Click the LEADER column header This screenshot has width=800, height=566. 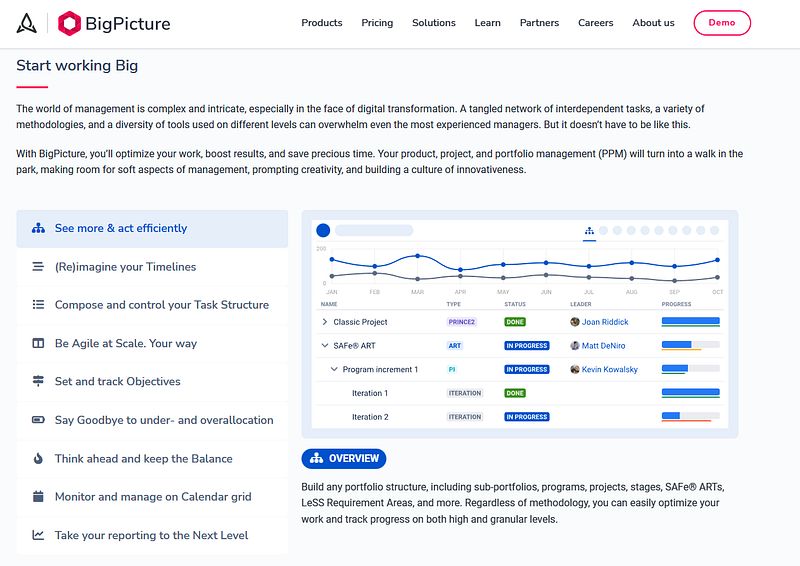pyautogui.click(x=581, y=304)
